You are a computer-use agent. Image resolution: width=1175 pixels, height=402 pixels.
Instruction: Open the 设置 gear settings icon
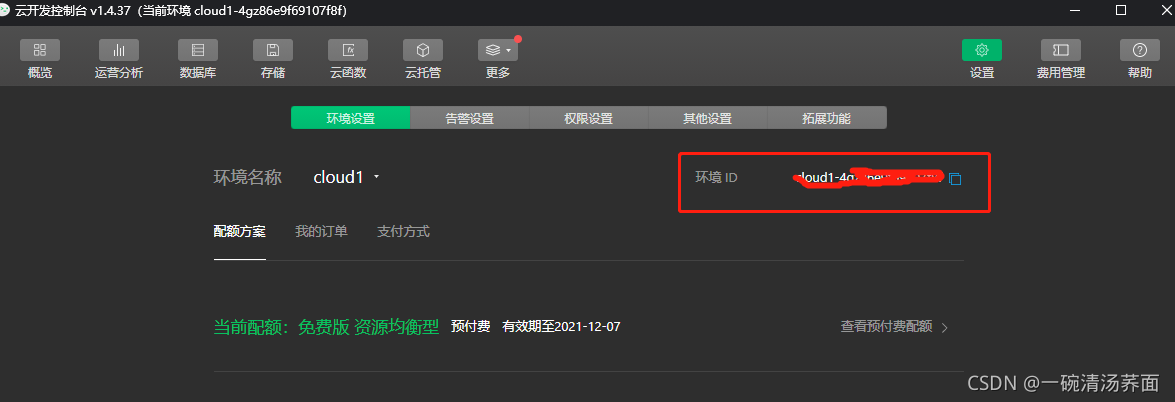click(x=982, y=50)
